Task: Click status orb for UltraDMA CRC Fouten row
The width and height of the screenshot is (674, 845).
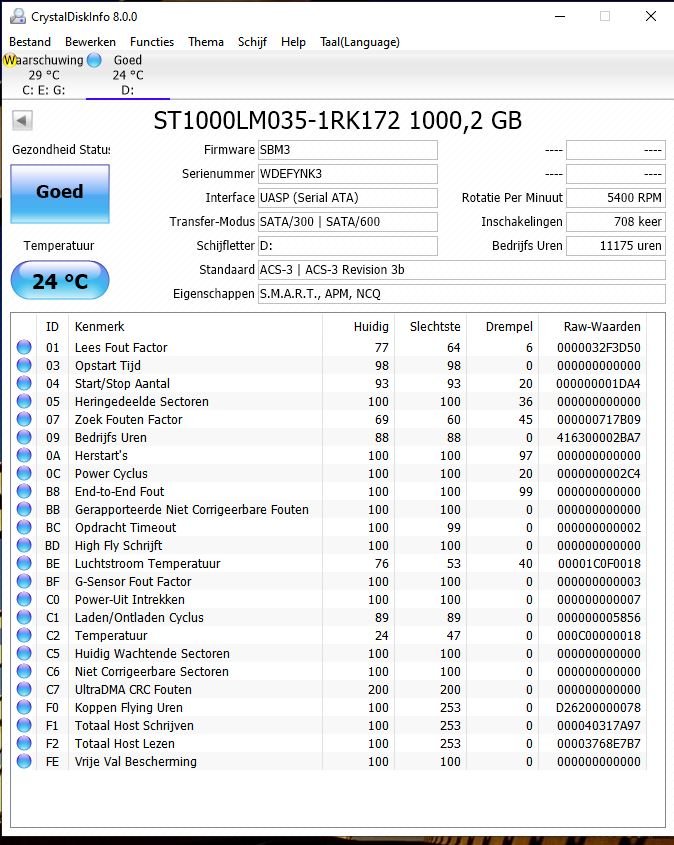Action: pos(24,689)
